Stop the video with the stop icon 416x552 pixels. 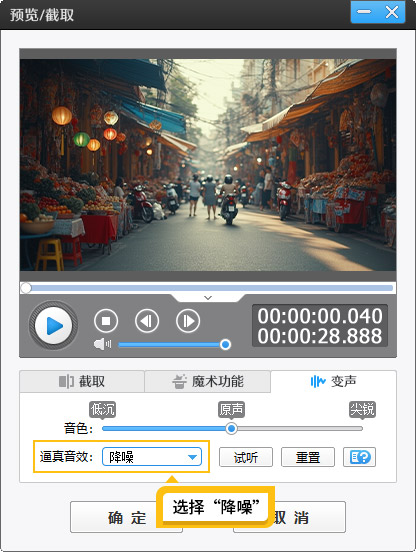pos(106,321)
